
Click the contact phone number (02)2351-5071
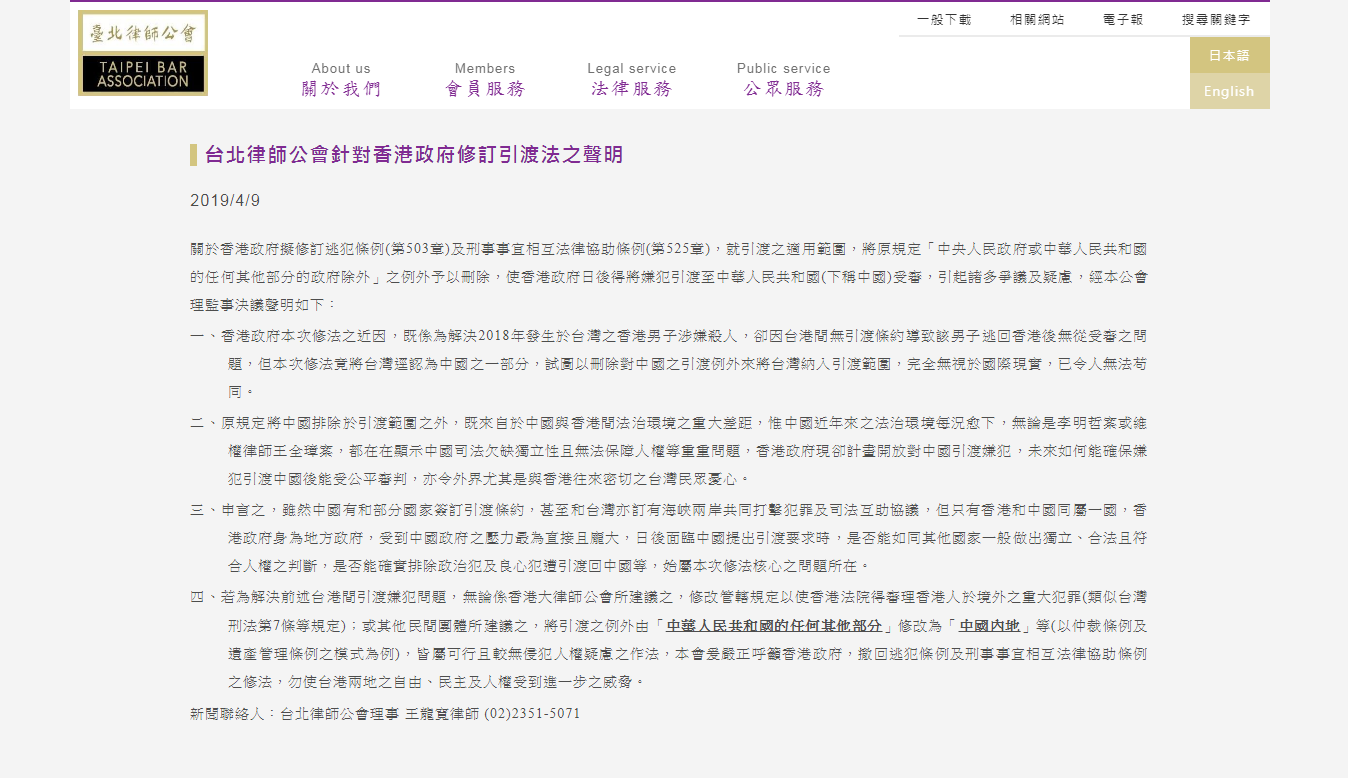[x=532, y=714]
